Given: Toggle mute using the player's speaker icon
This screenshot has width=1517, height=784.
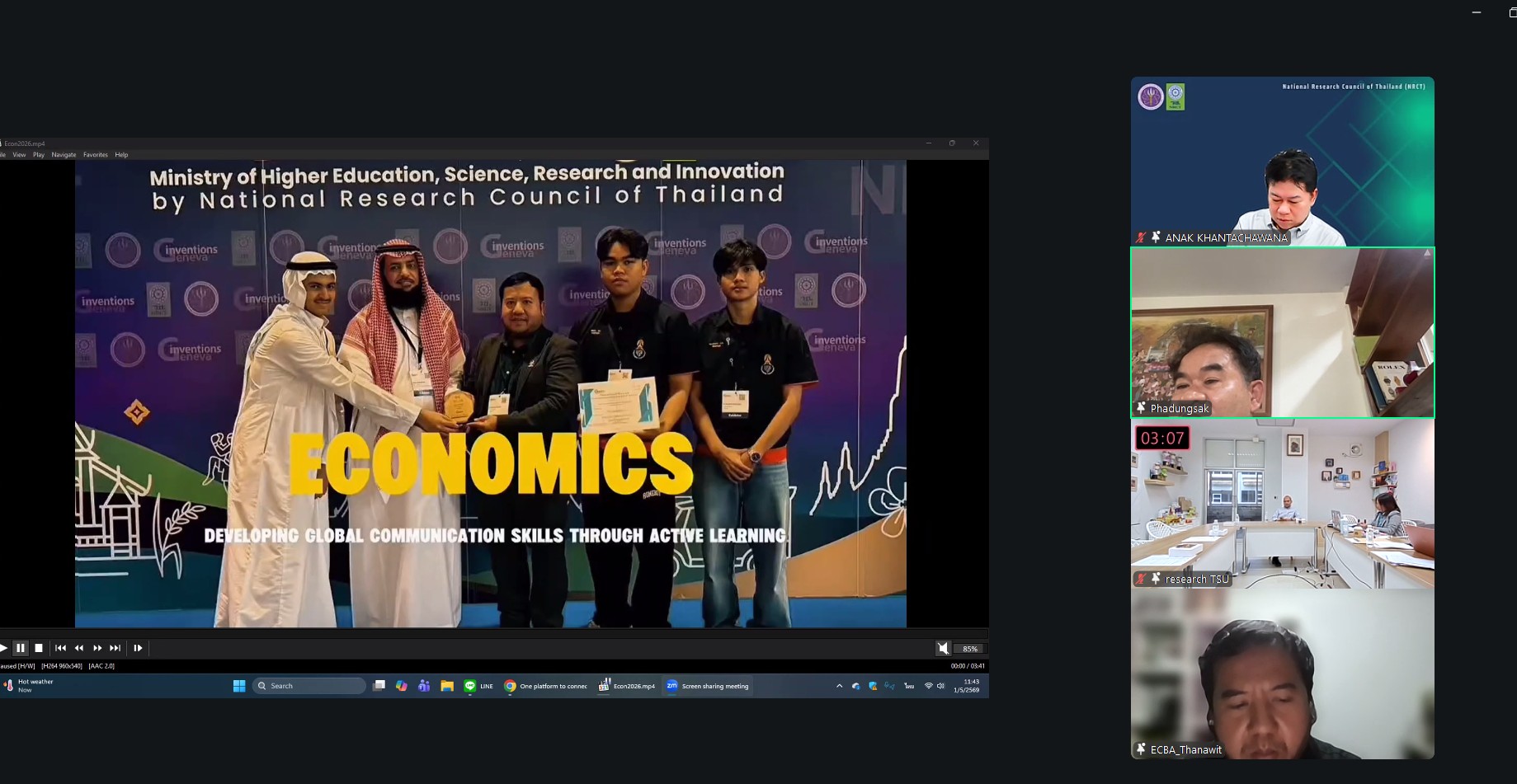Looking at the screenshot, I should click(x=943, y=649).
